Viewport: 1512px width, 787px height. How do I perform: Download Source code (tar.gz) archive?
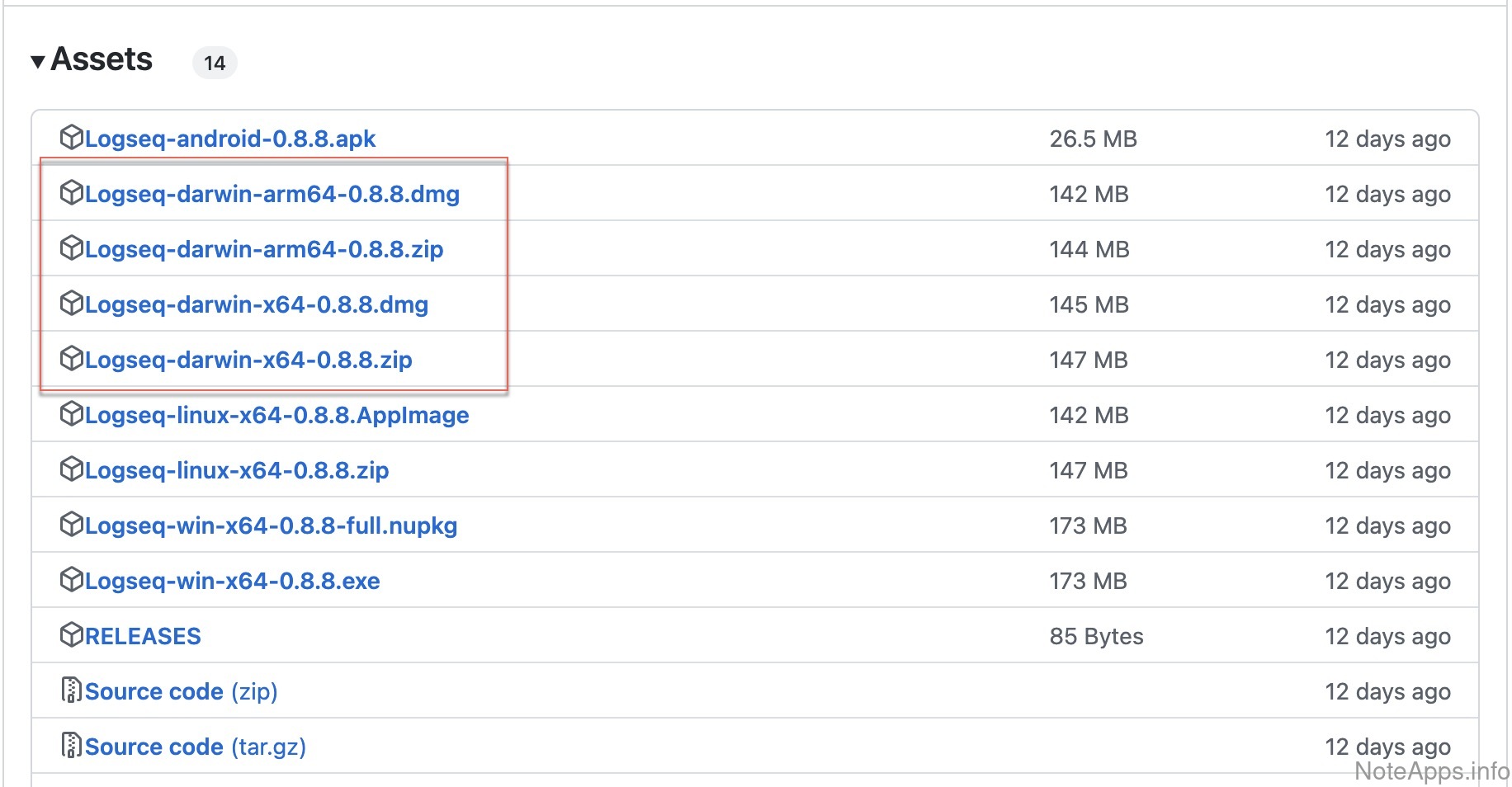(x=195, y=747)
